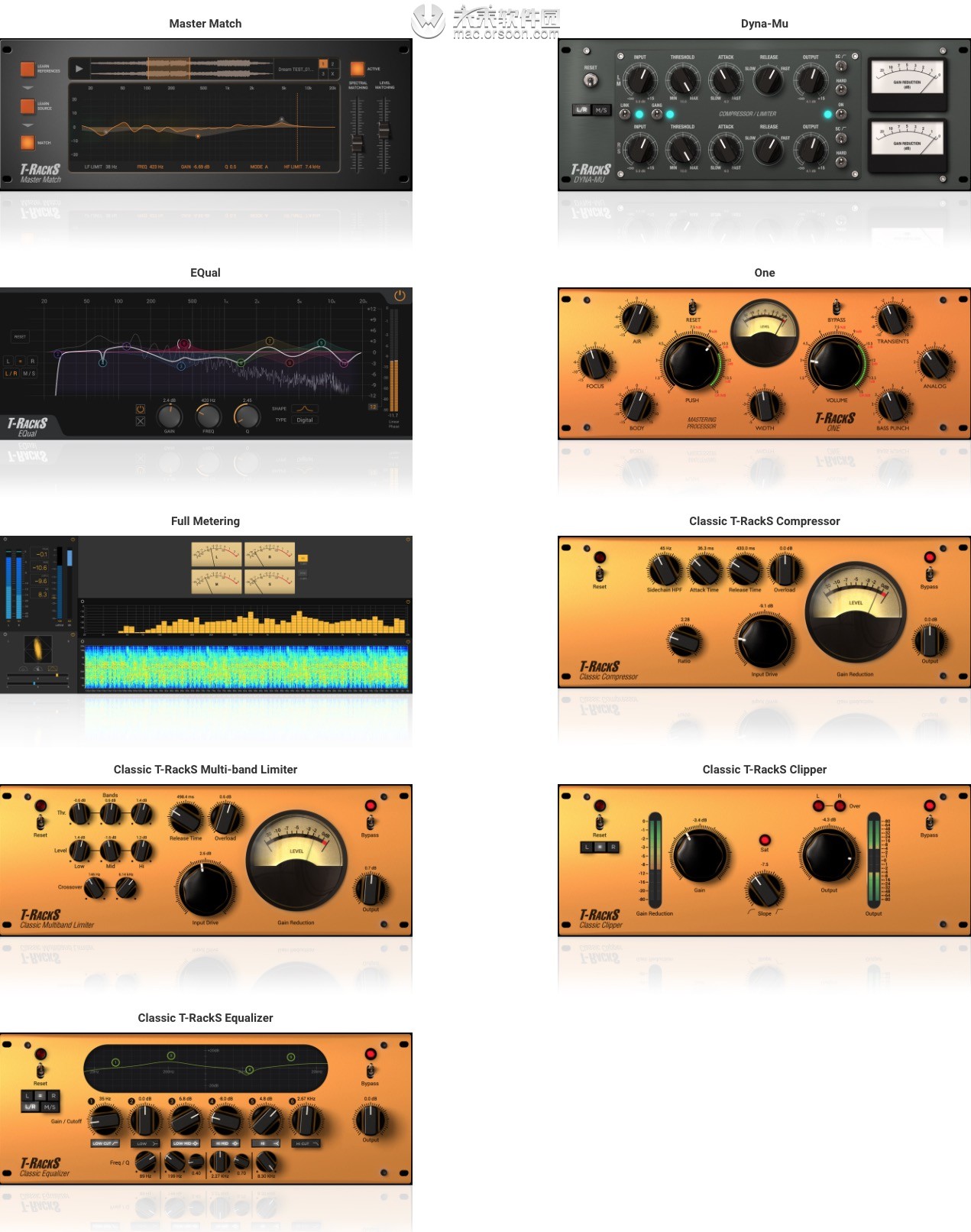Click the Learn References button in Master Match
The image size is (971, 1232).
(x=28, y=69)
